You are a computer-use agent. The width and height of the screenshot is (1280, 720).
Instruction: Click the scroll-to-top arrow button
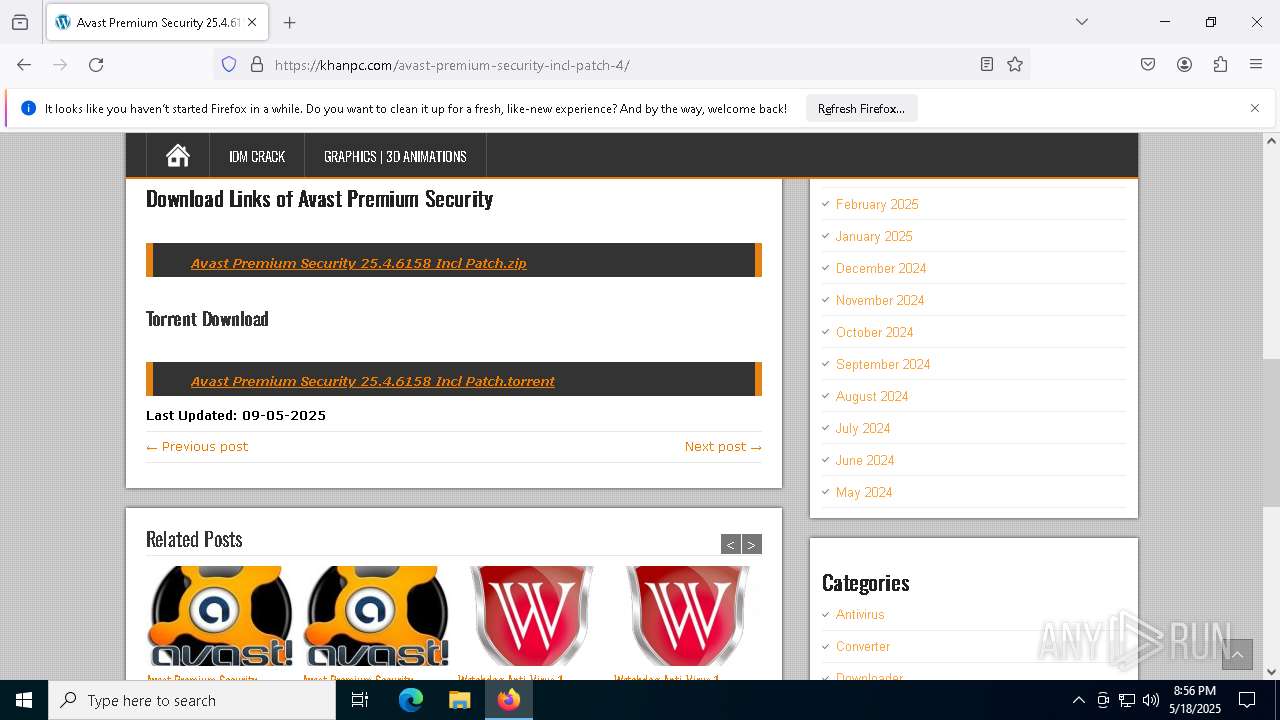click(1237, 654)
